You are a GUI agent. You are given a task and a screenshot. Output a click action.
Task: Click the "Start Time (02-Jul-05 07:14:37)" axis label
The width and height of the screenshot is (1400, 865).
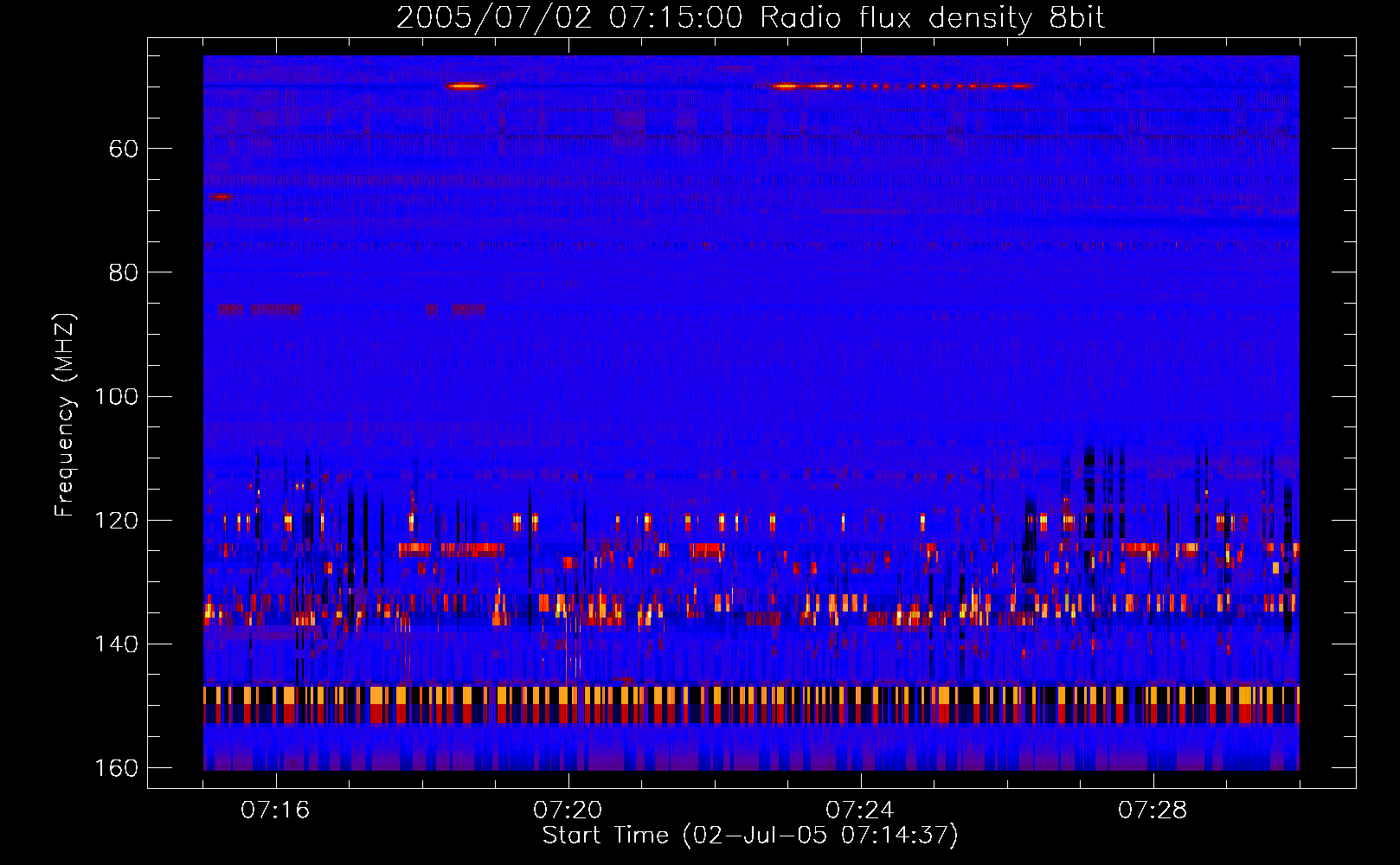[x=750, y=836]
